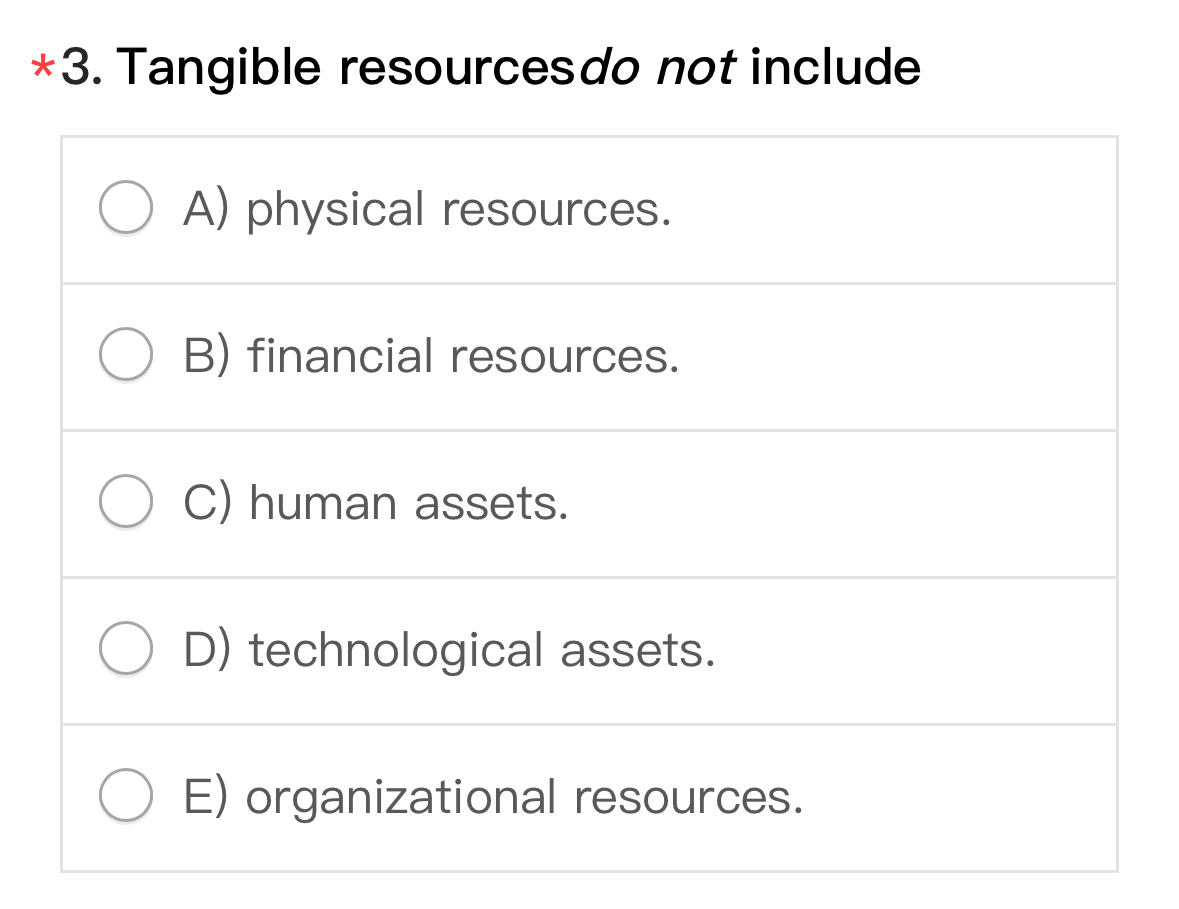1179x909 pixels.
Task: Select answer D) technological assets
Action: pos(450,649)
